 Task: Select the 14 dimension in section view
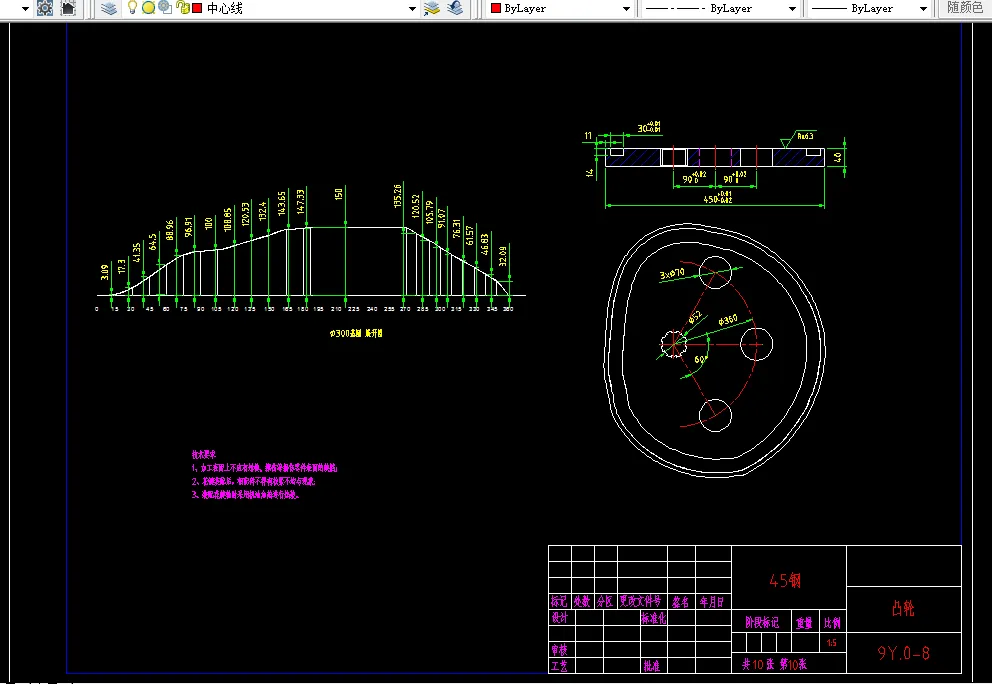coord(590,172)
